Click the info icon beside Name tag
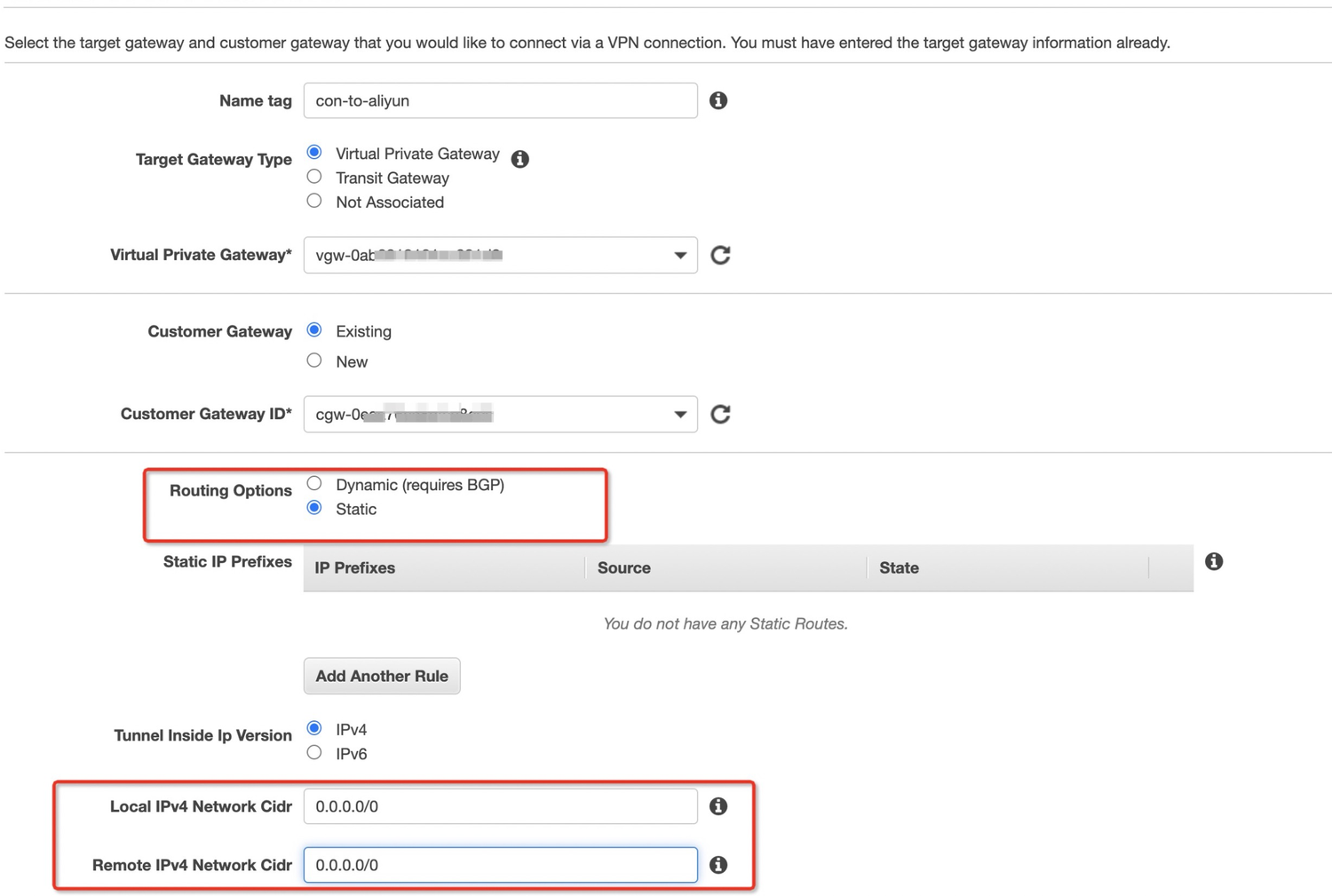Screen dimensions: 1332x896 pos(718,100)
